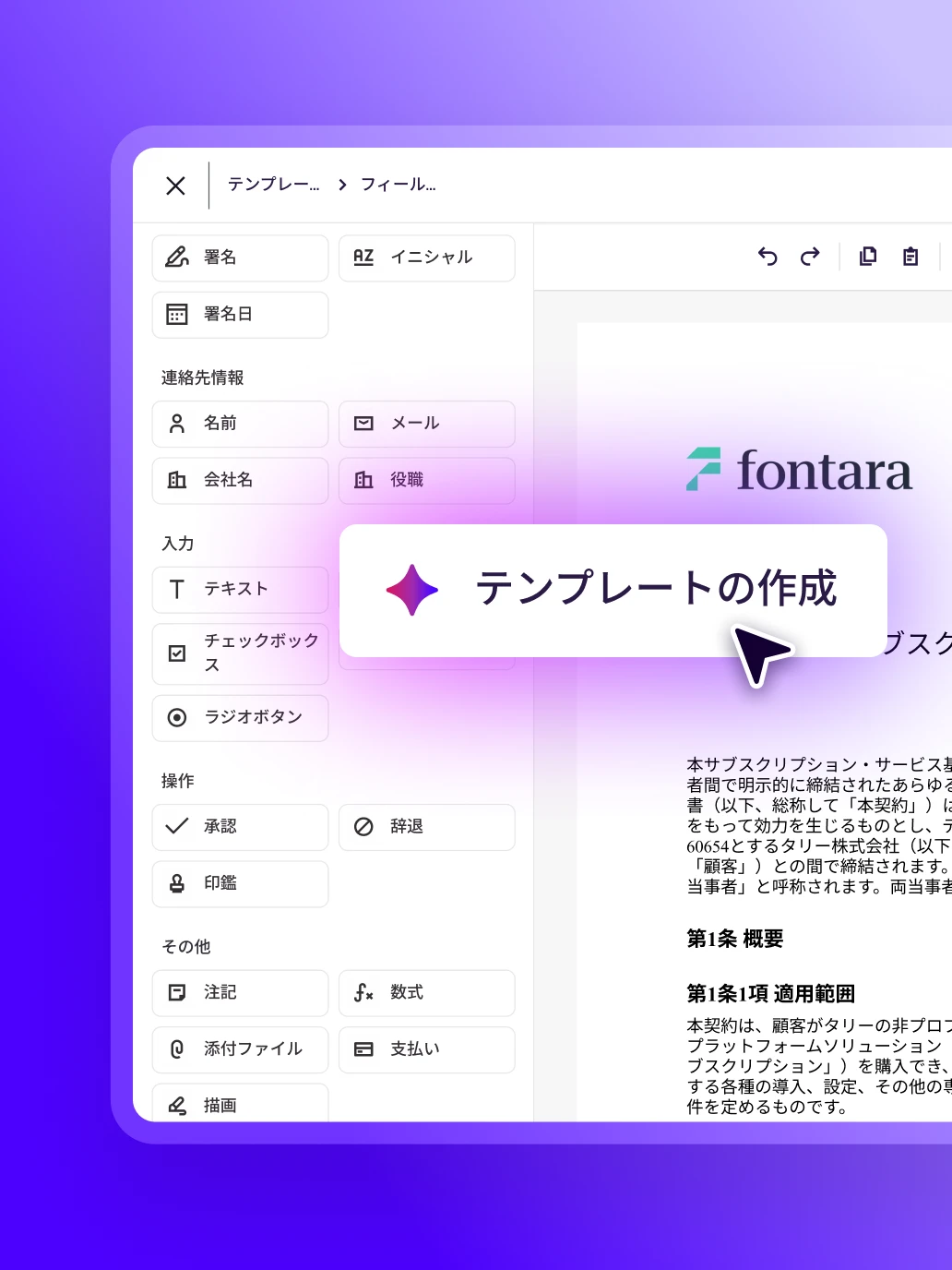
Task: Add a 数式 formula field
Action: 426,993
